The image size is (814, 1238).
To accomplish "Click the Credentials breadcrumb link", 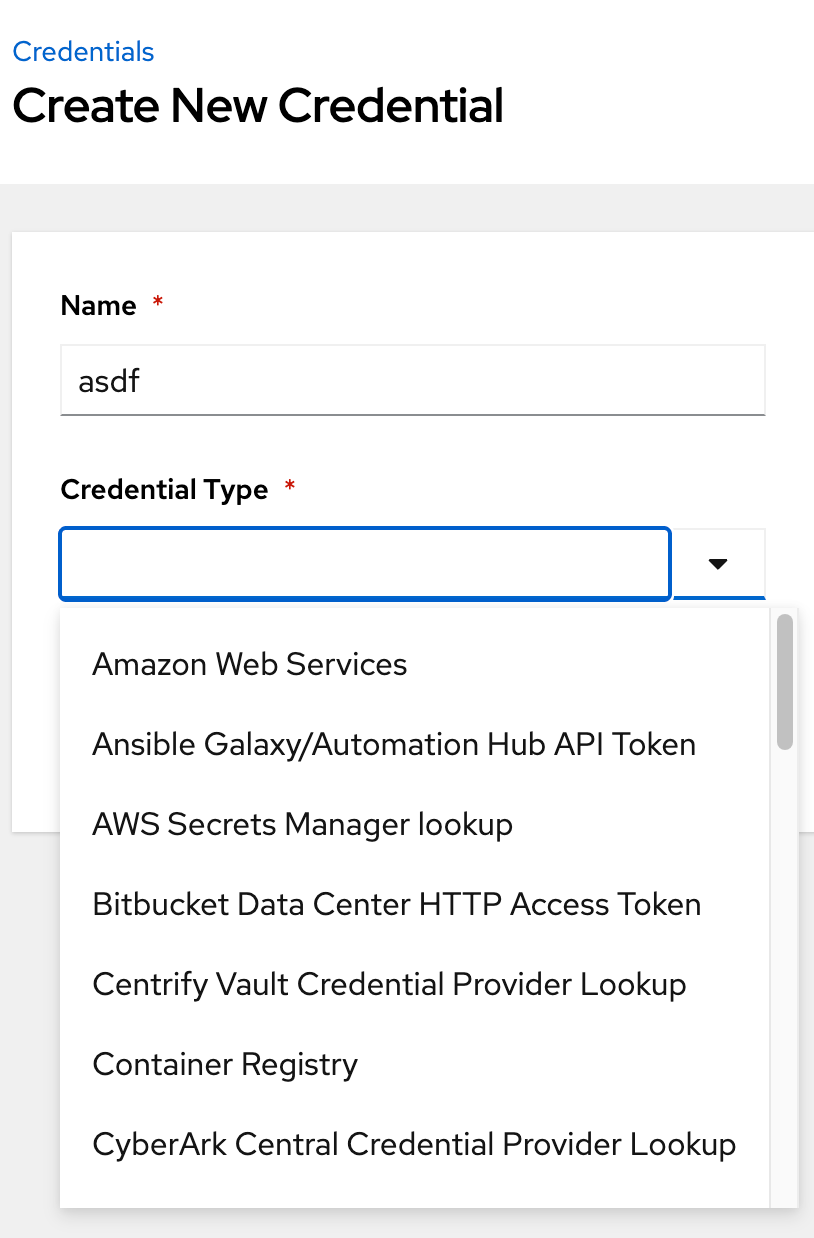I will click(83, 51).
